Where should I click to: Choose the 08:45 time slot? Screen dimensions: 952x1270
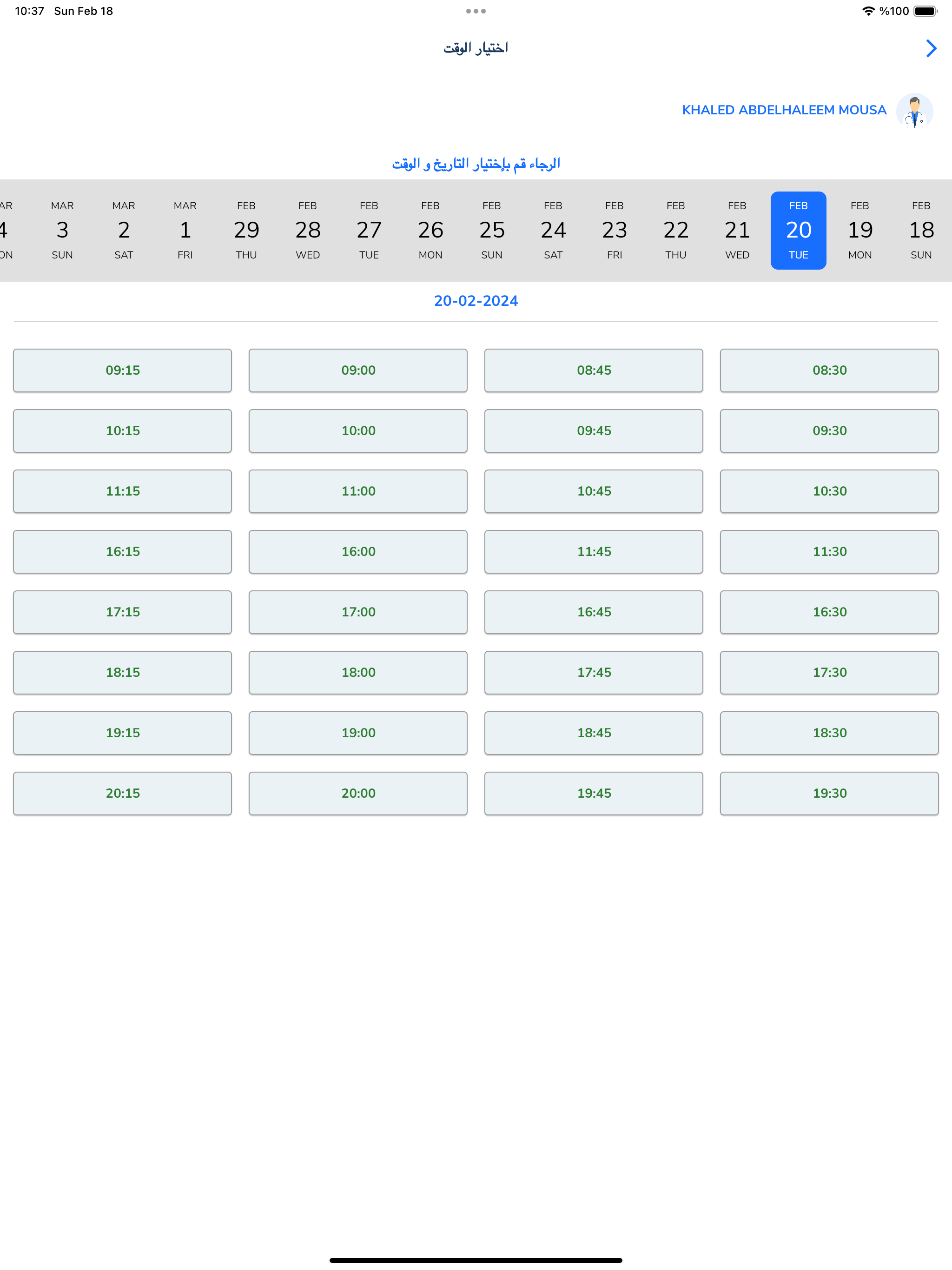[594, 370]
